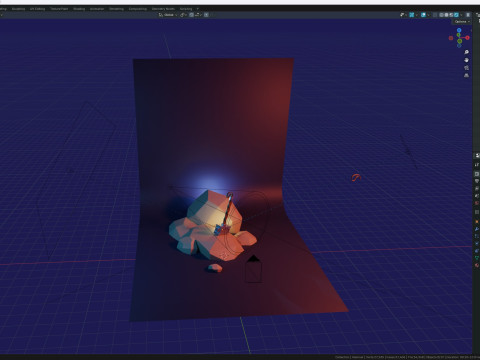Open the Scripting workspace tab
480x360 pixels.
tap(186, 9)
